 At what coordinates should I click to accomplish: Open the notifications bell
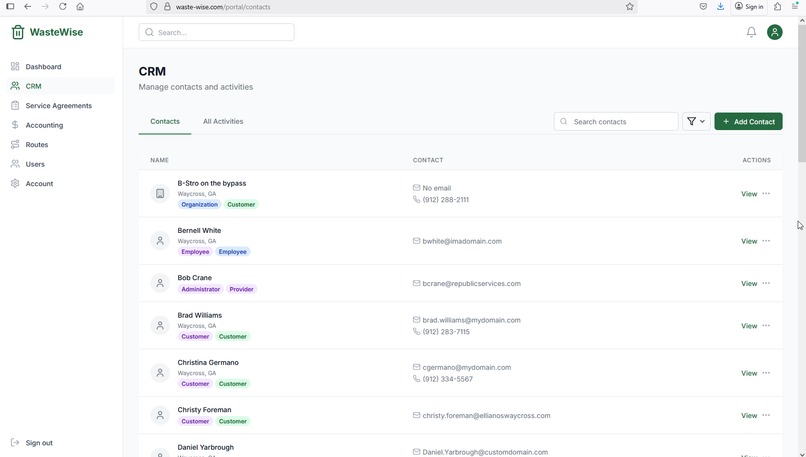(751, 32)
